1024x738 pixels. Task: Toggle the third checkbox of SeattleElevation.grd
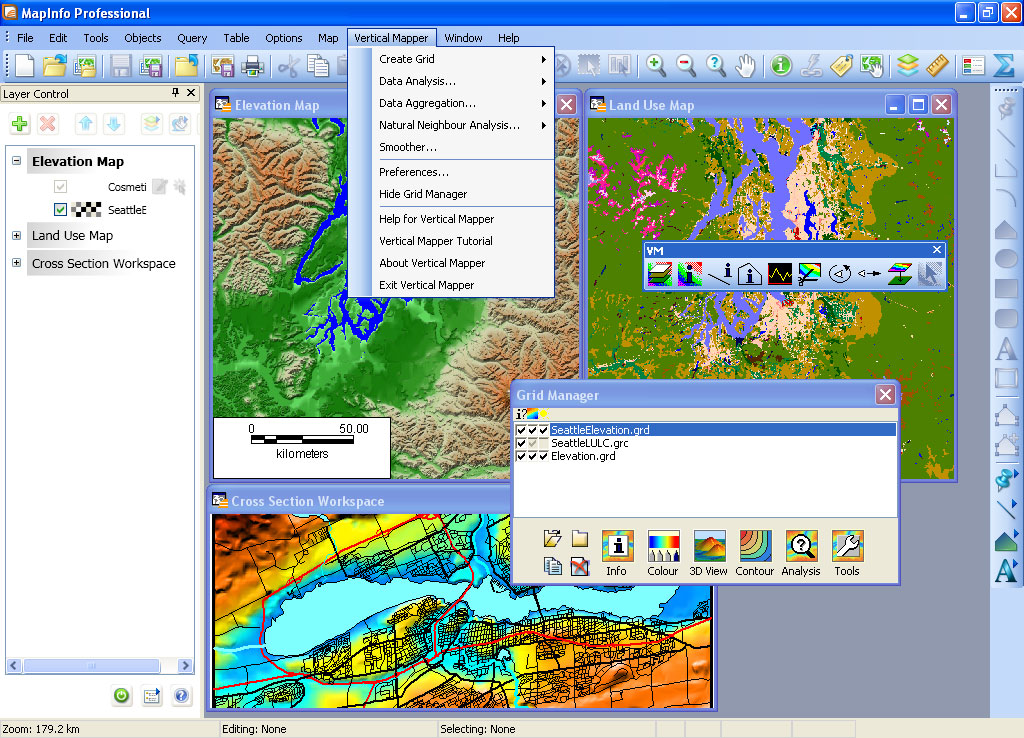click(543, 430)
